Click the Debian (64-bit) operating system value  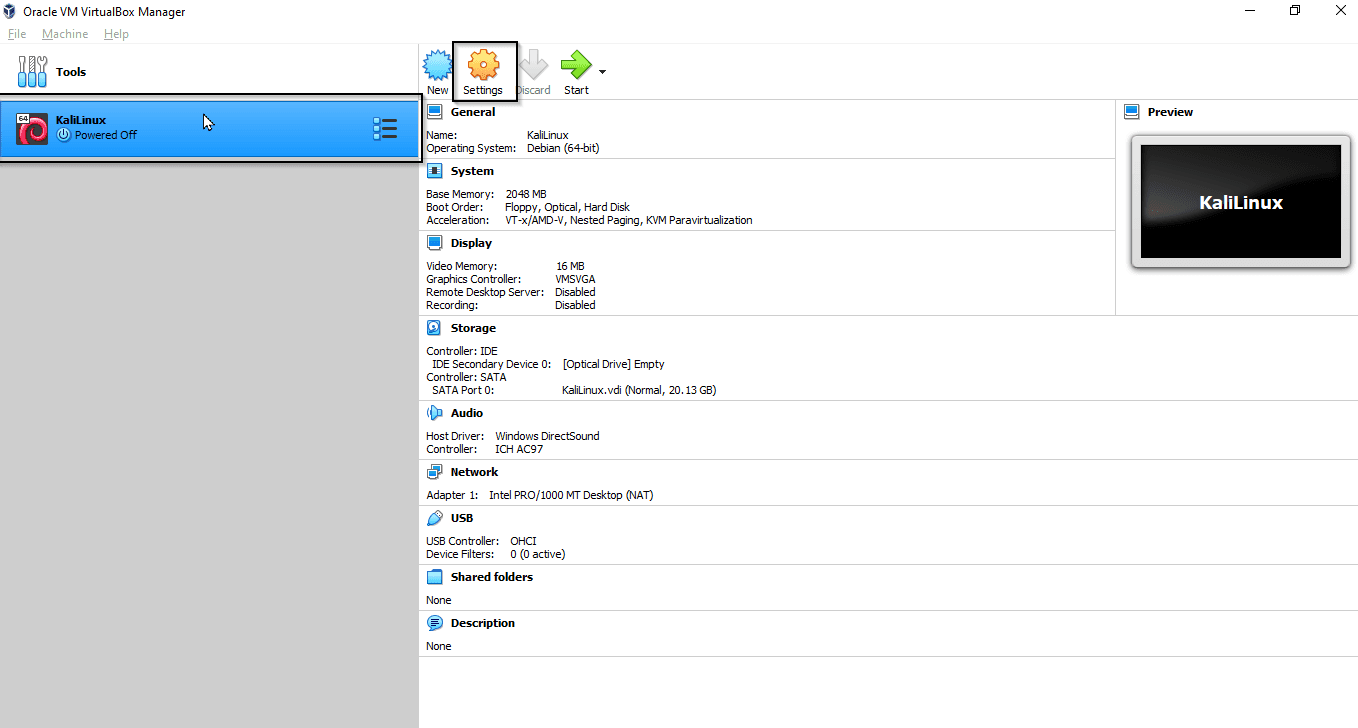pyautogui.click(x=563, y=148)
